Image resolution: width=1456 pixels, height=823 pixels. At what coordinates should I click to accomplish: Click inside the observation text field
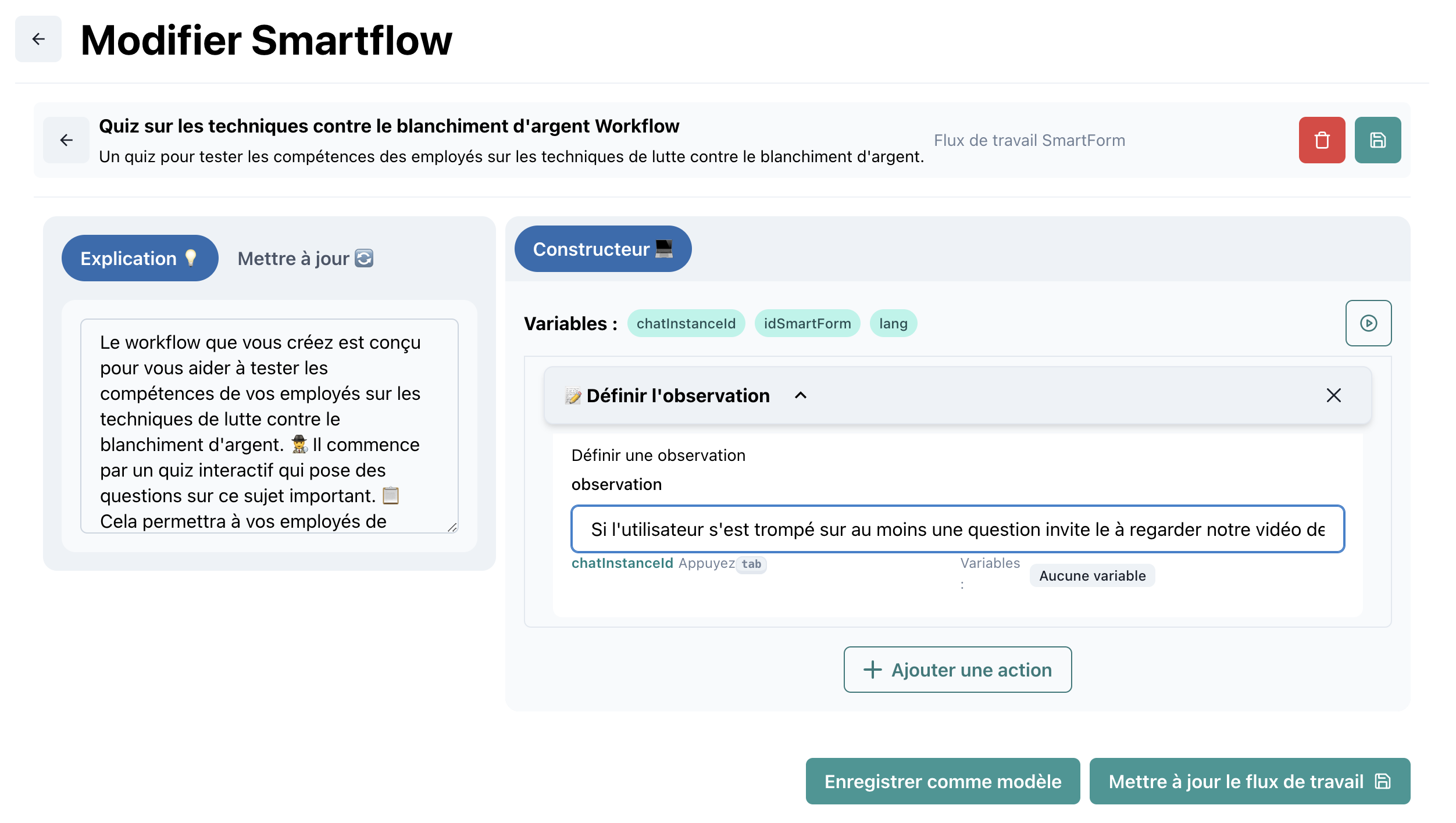(957, 529)
